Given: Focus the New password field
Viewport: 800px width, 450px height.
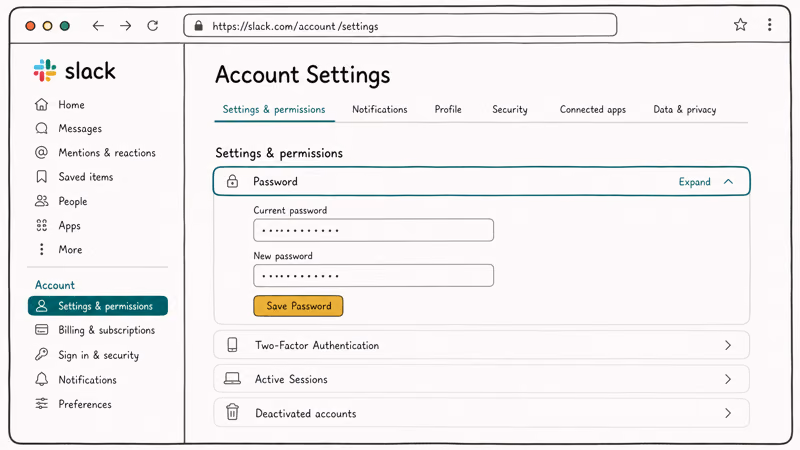Looking at the screenshot, I should pyautogui.click(x=373, y=276).
